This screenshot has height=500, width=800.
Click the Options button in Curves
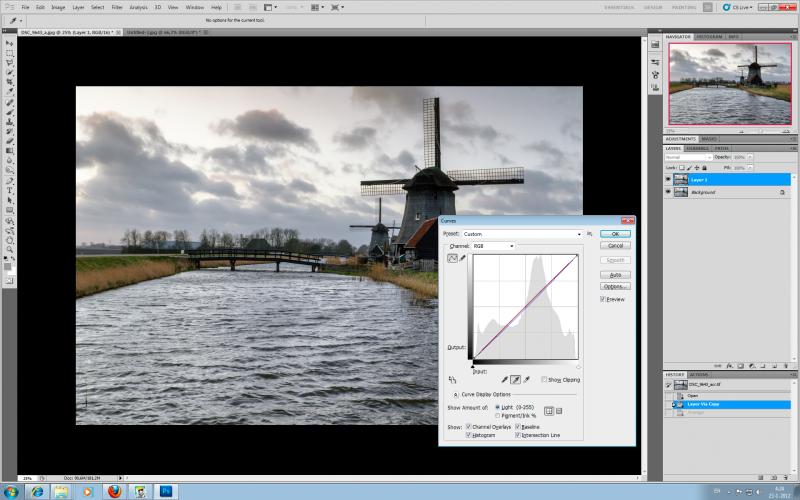[615, 286]
